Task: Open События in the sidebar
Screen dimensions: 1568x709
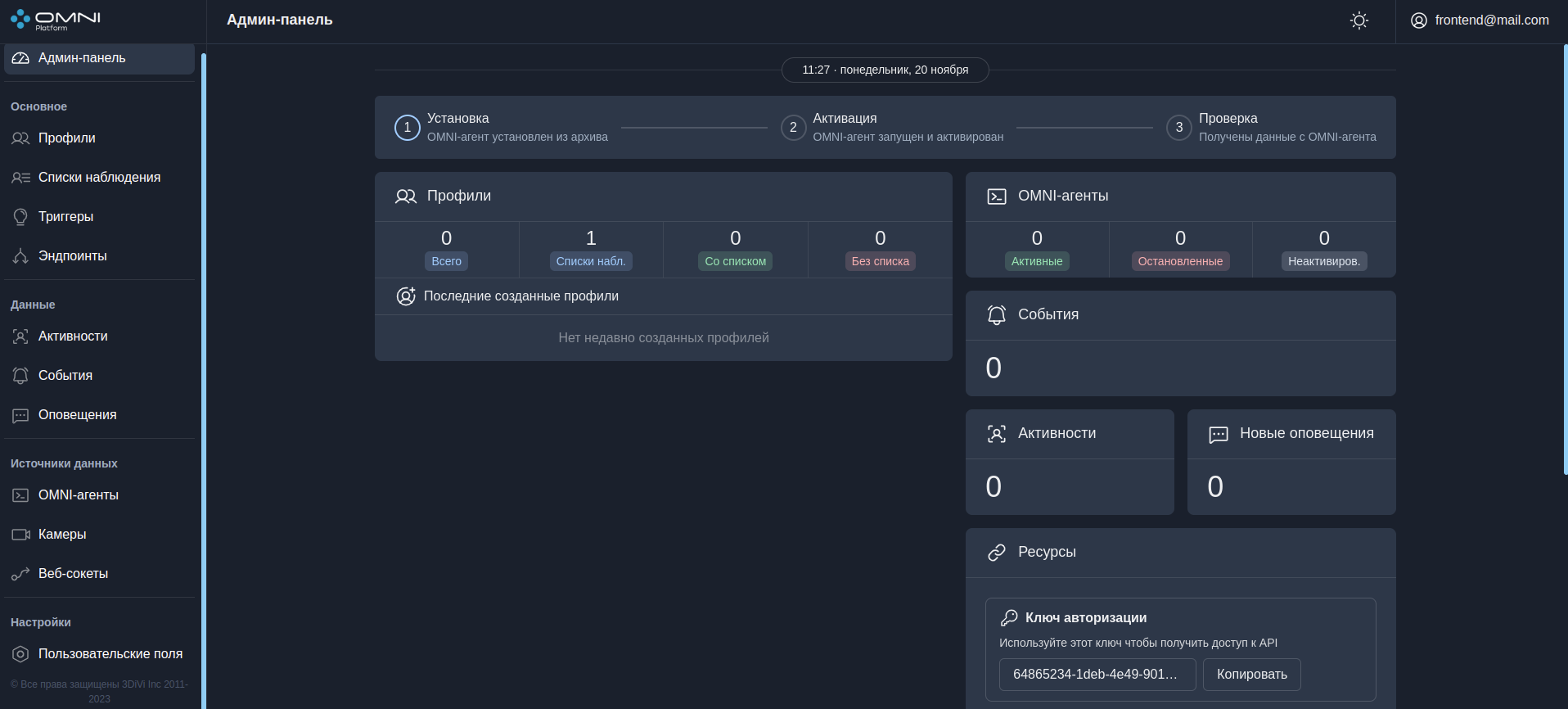Action: [x=99, y=376]
